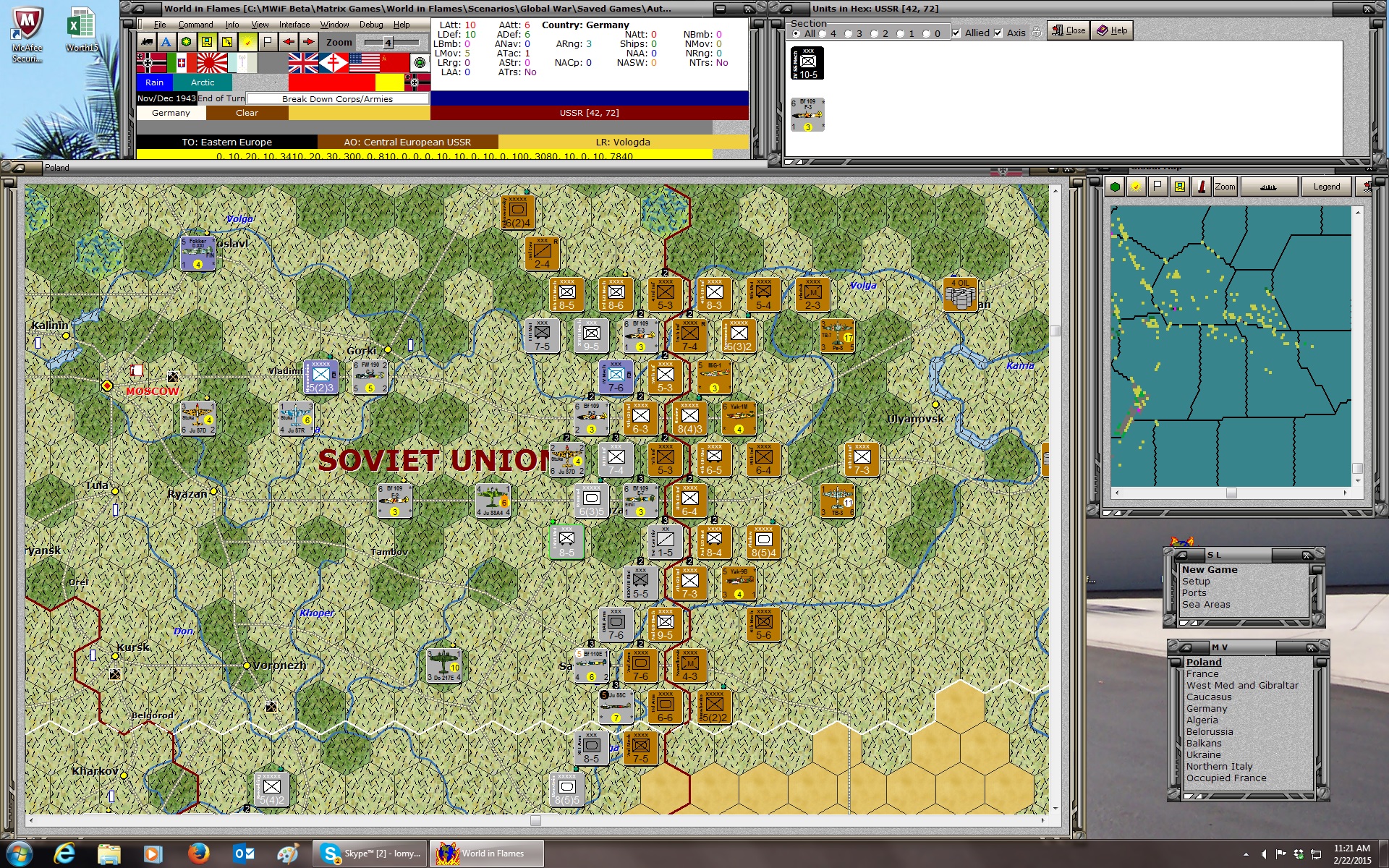This screenshot has width=1389, height=868.
Task: Collapse the M V panel with its arrow
Action: (x=1186, y=647)
